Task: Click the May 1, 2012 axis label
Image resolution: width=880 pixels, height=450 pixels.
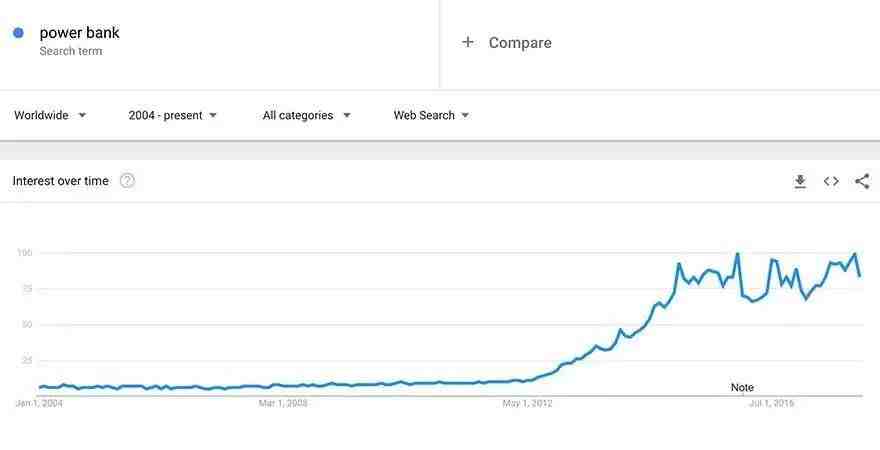Action: [x=528, y=403]
